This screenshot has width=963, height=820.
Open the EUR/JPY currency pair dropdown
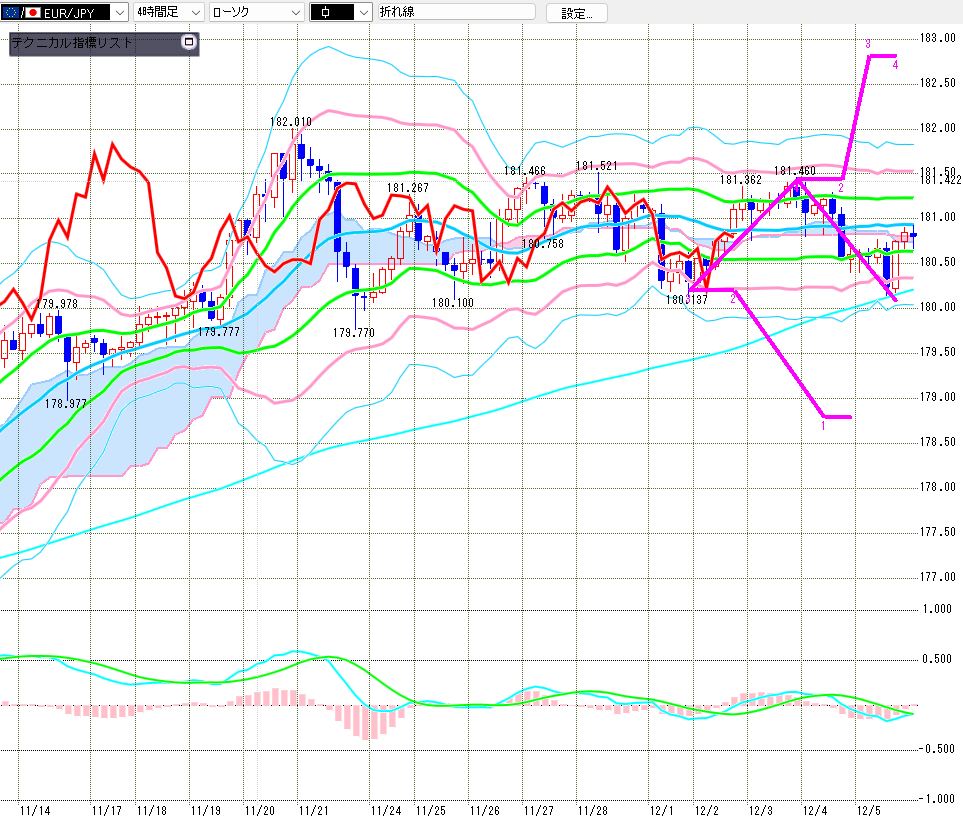[118, 12]
